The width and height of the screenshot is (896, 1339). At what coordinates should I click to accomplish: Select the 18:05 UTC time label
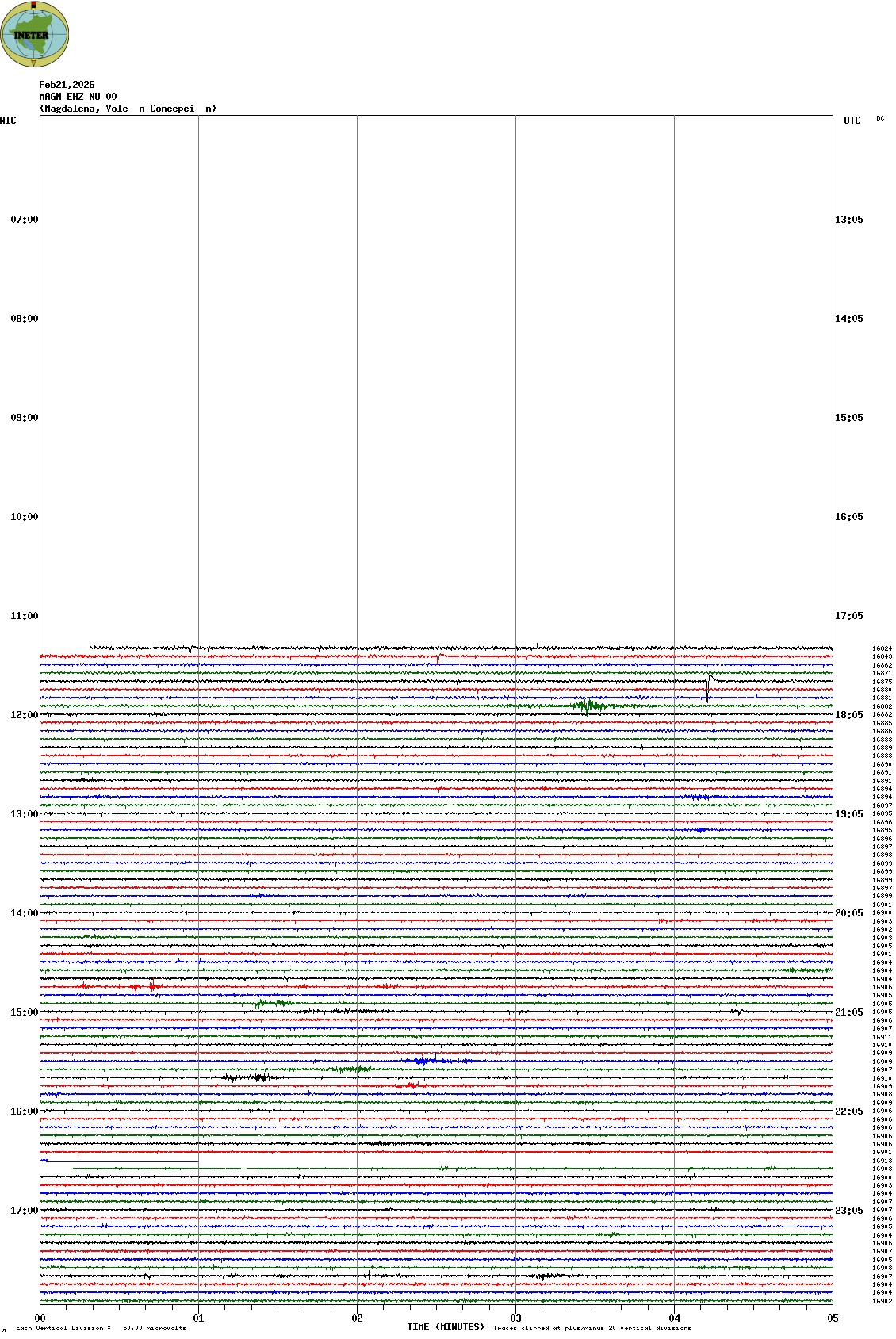848,715
